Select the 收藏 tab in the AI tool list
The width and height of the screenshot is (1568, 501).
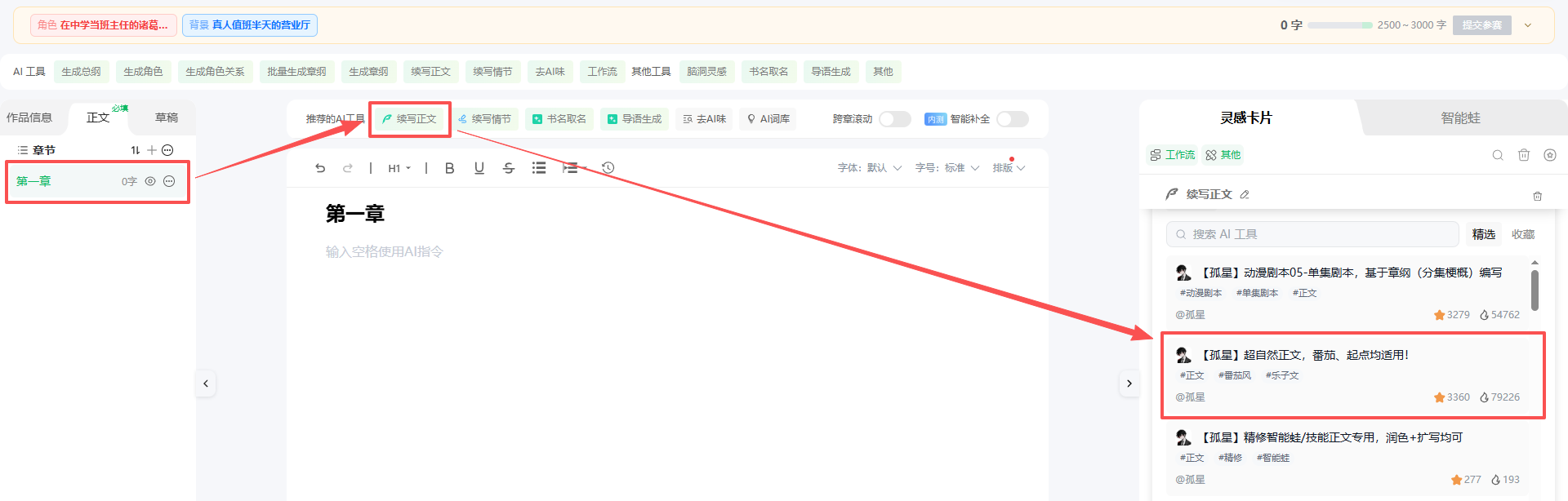(1523, 234)
